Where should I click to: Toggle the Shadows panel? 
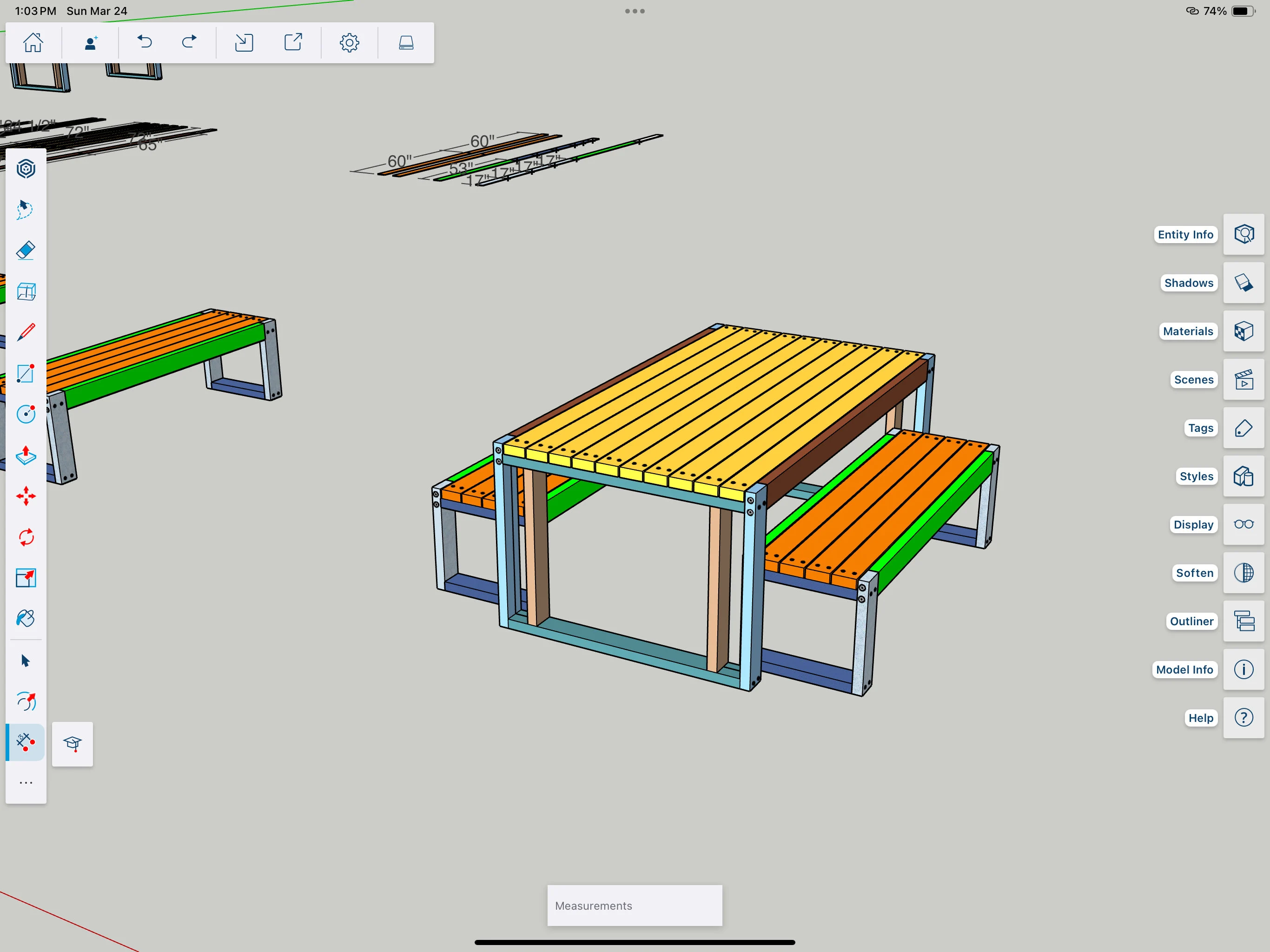tap(1244, 283)
